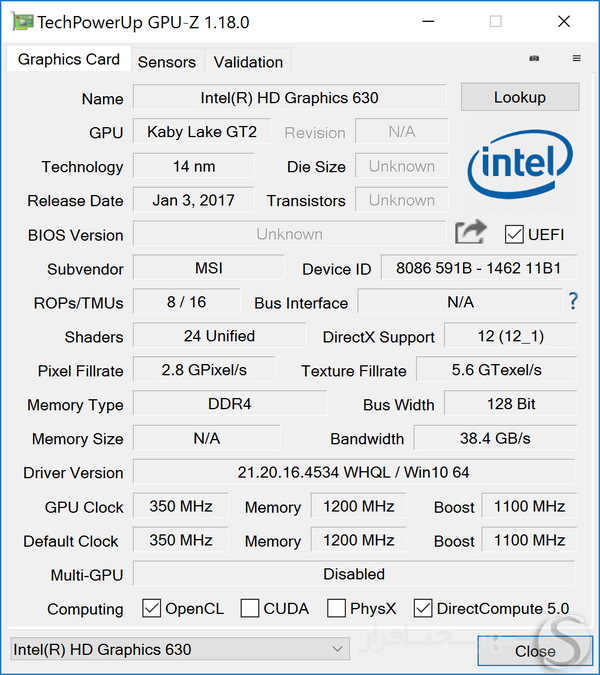
Task: Click the Bus Interface question mark
Action: (x=573, y=301)
